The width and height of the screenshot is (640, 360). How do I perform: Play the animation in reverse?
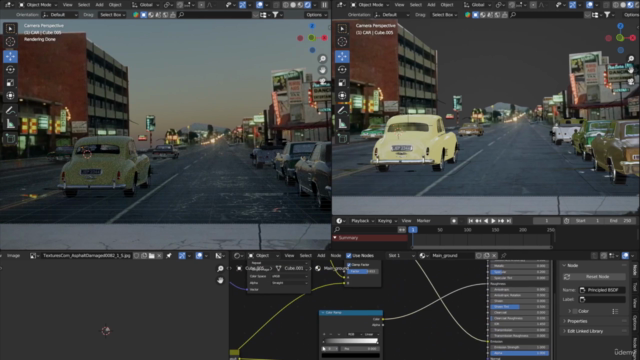[x=486, y=221]
